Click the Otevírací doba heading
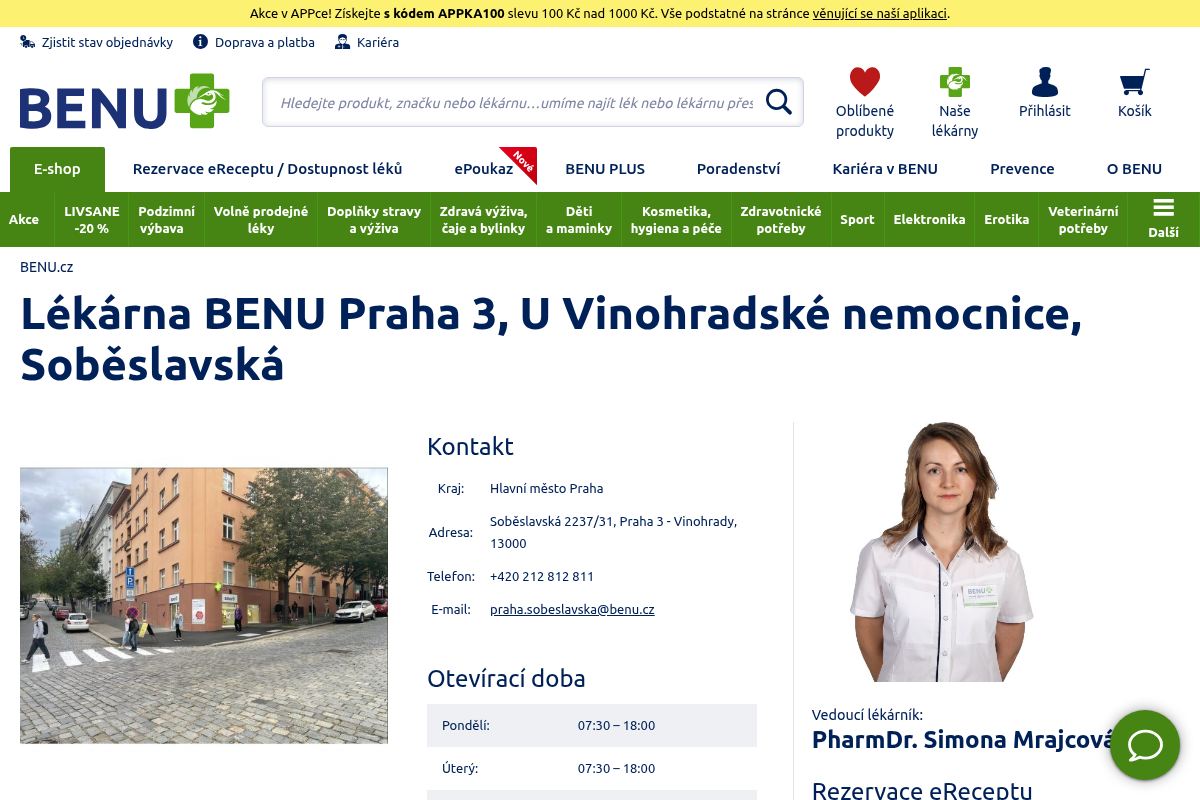 (506, 678)
